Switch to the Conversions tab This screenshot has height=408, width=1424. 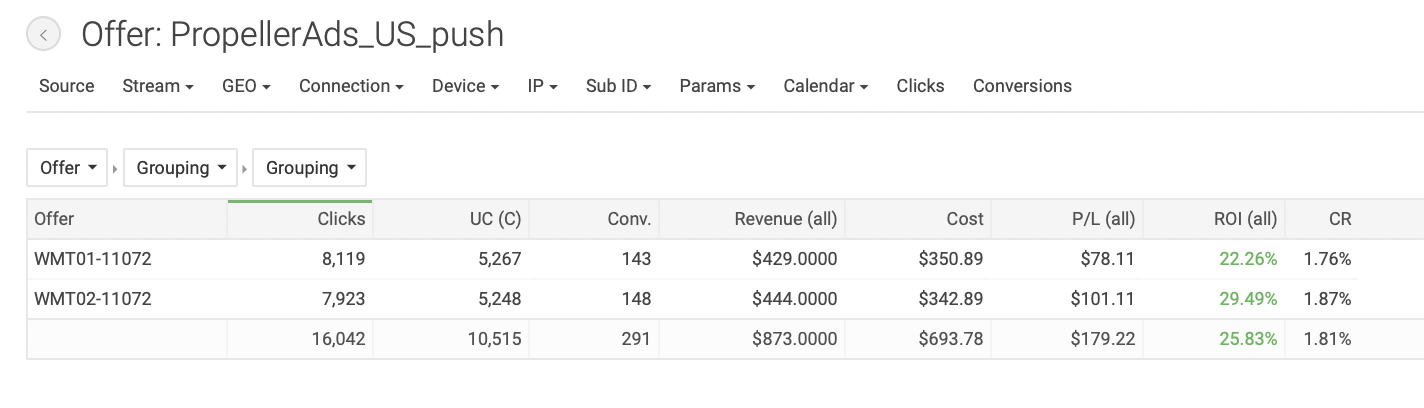pos(1022,86)
